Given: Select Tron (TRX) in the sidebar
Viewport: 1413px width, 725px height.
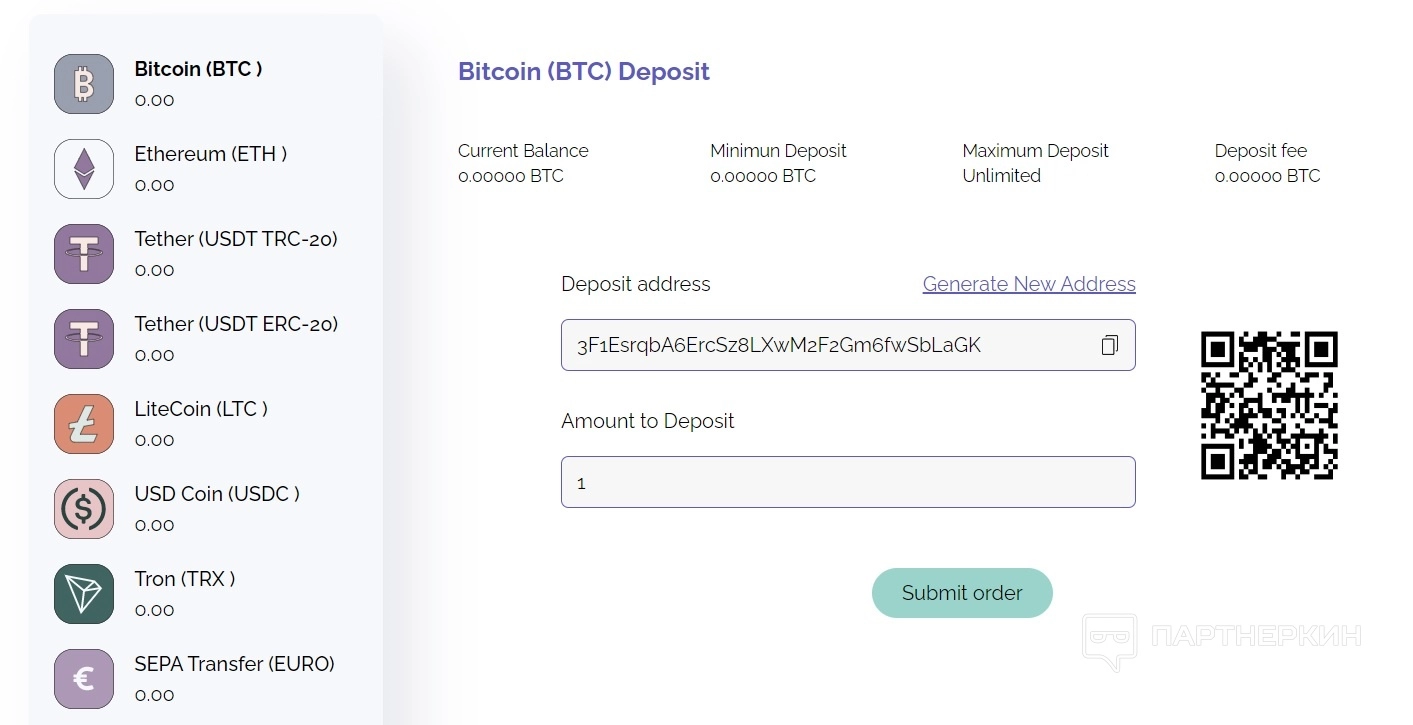Looking at the screenshot, I should 185,580.
